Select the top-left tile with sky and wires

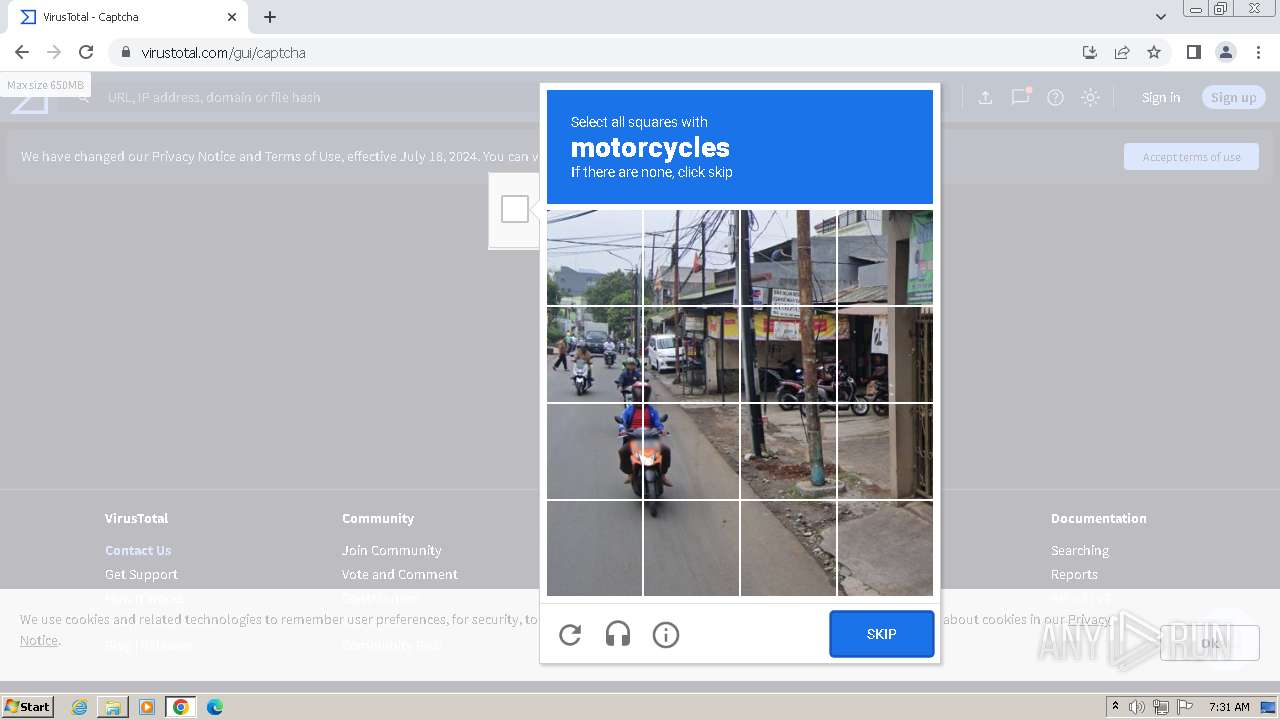[x=594, y=257]
